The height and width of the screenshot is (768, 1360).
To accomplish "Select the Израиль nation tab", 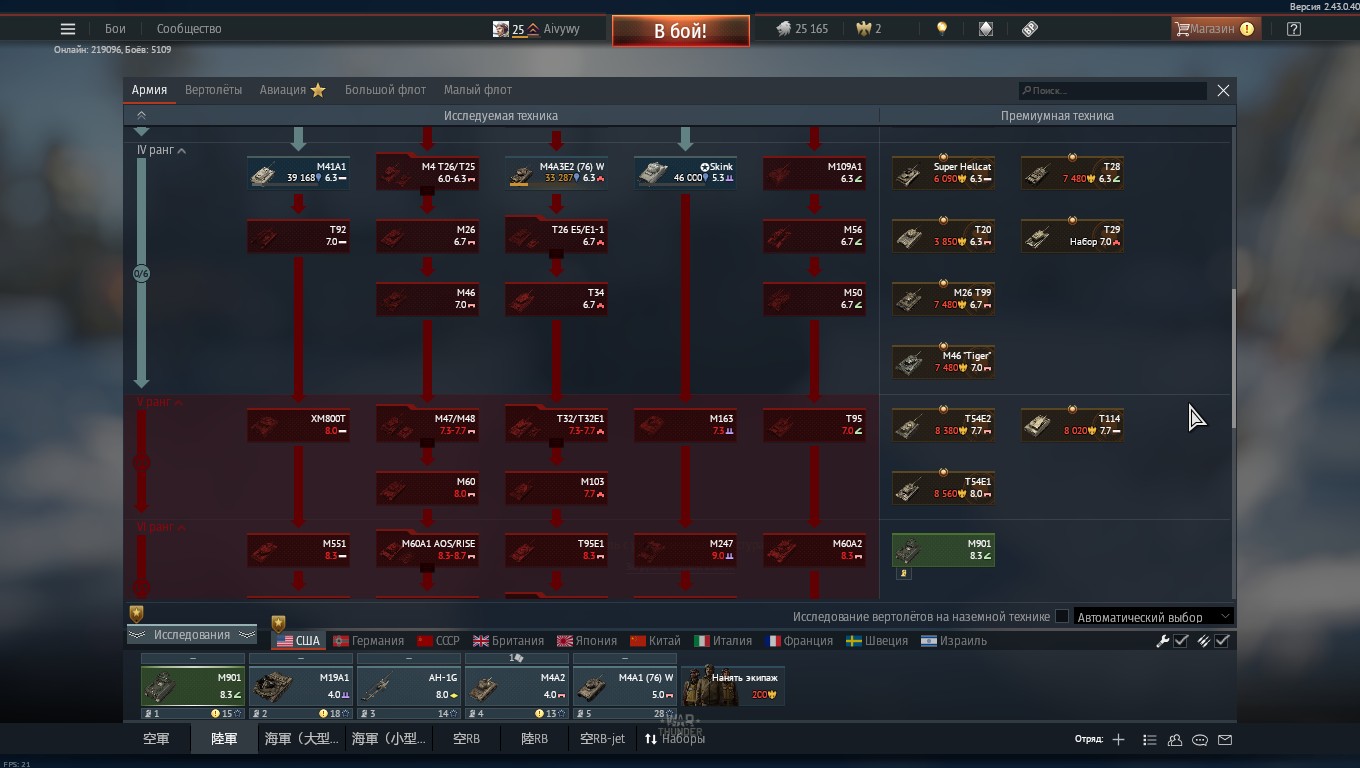I will pyautogui.click(x=954, y=641).
